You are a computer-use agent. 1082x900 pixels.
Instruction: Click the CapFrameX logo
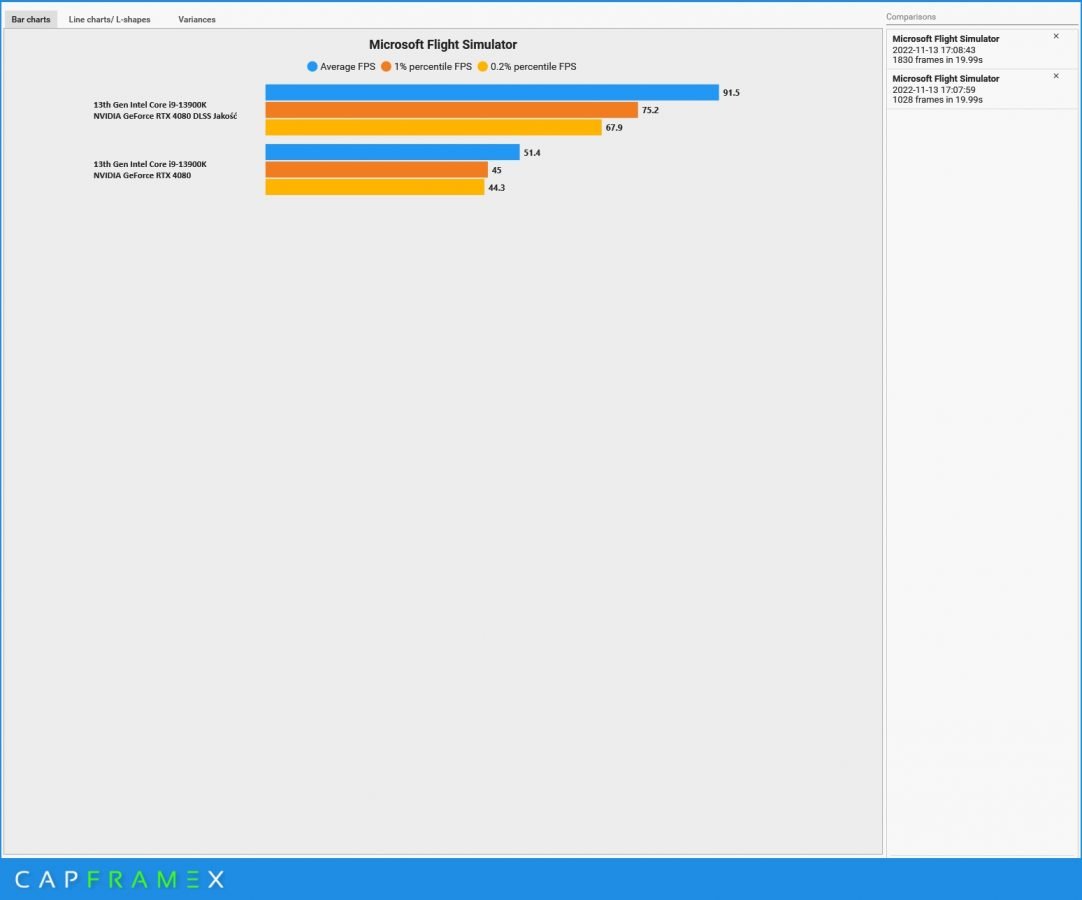(x=119, y=879)
